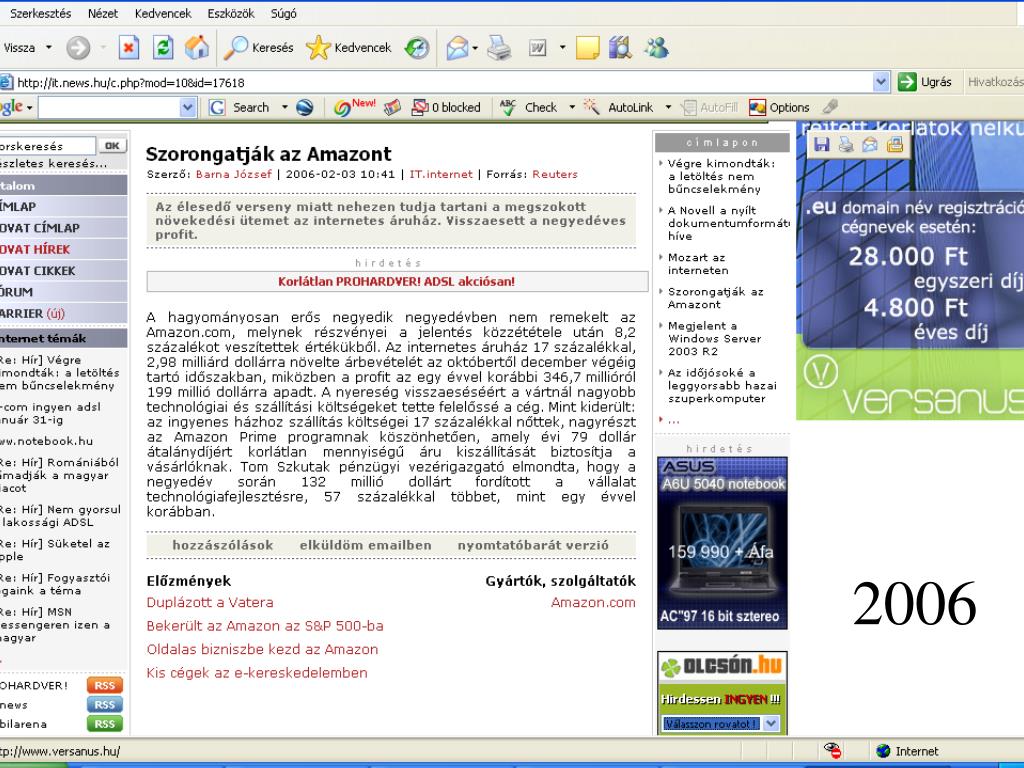
Task: Click the yellow note icon
Action: 587,48
